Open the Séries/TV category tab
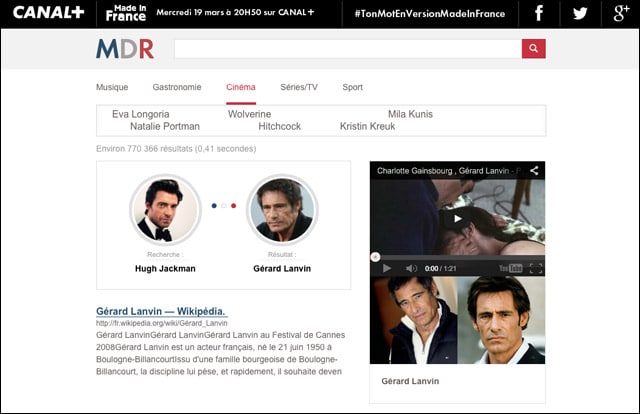The width and height of the screenshot is (640, 414). coord(299,87)
